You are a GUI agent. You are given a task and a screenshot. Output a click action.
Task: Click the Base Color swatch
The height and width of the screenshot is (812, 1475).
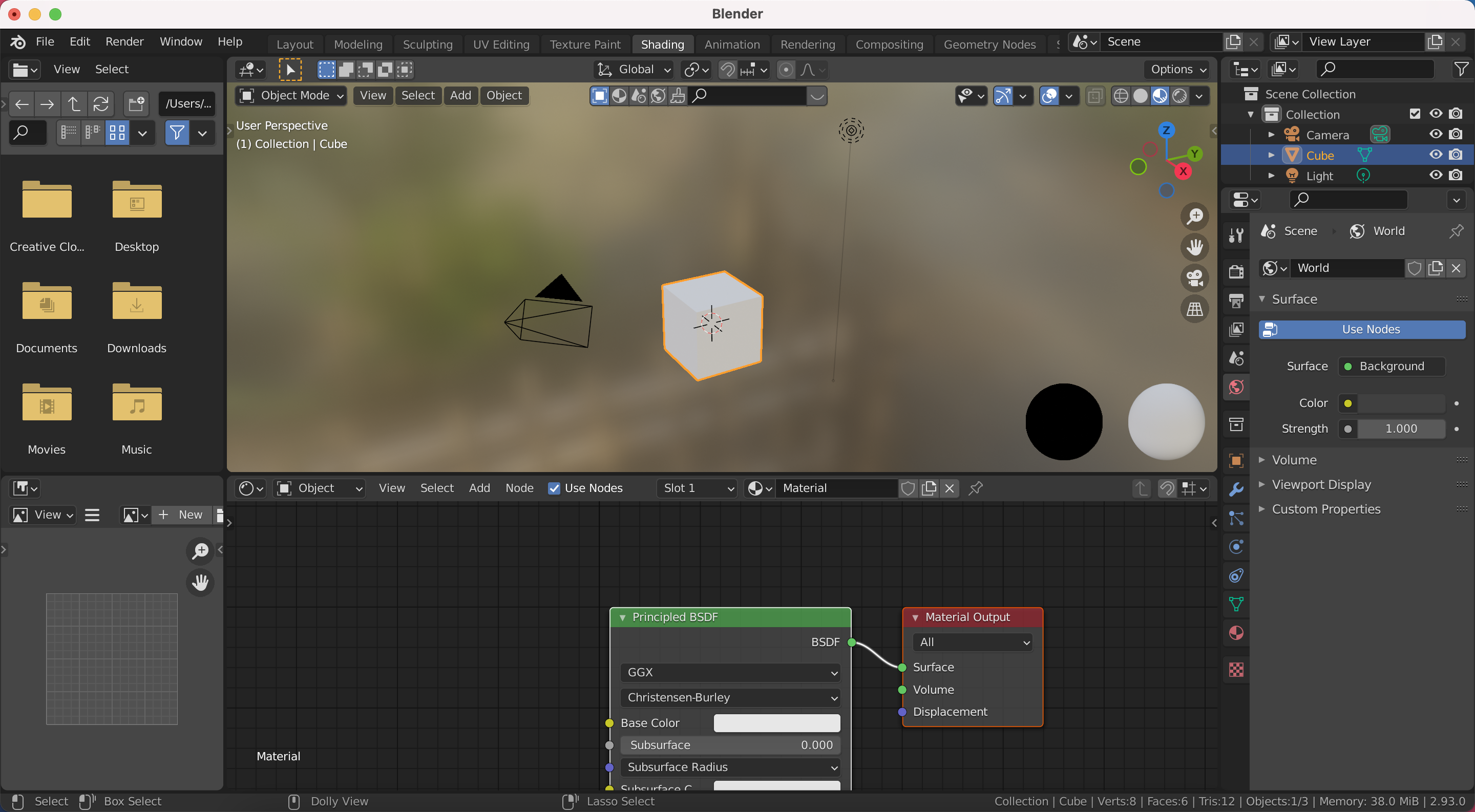pyautogui.click(x=777, y=723)
